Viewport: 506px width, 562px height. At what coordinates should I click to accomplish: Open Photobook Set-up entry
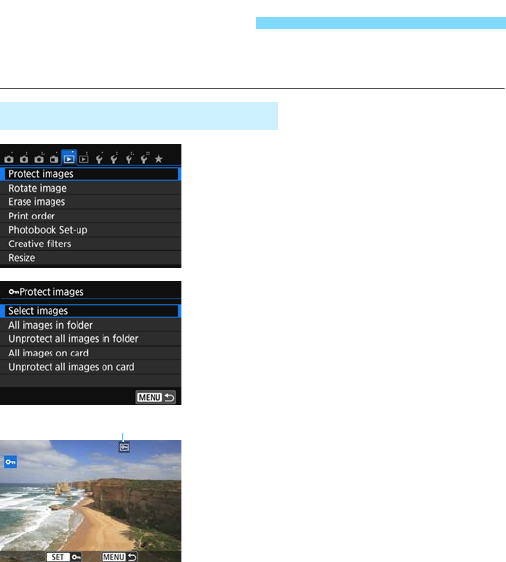tap(90, 230)
